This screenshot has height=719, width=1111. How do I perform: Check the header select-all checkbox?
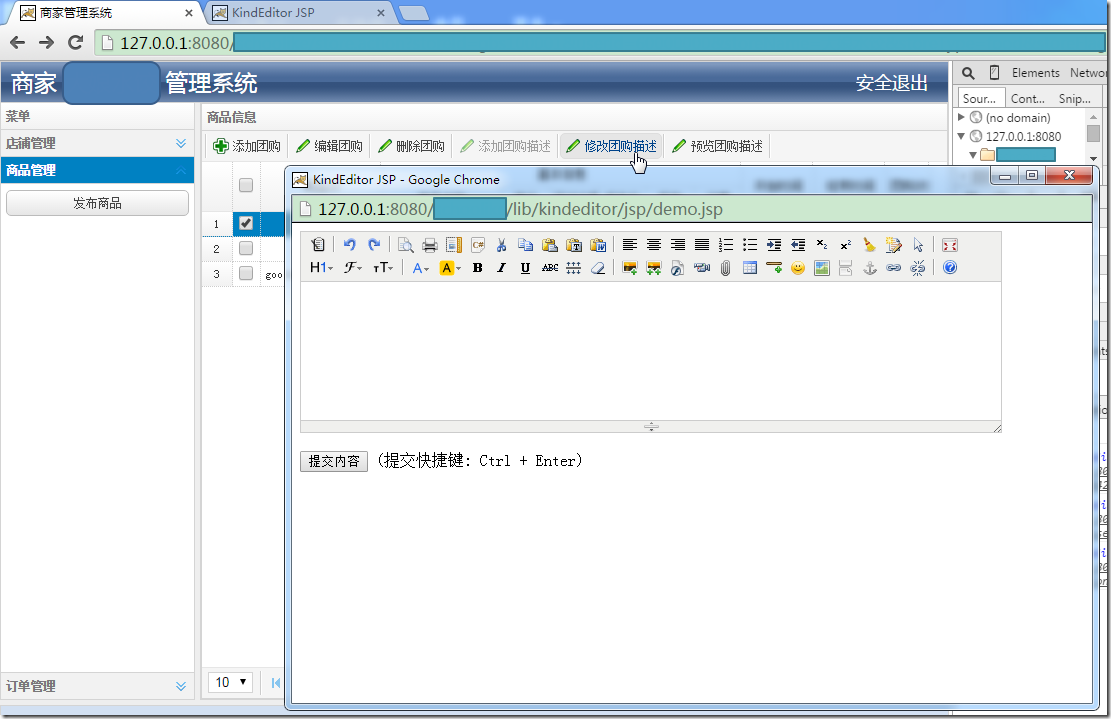click(246, 185)
